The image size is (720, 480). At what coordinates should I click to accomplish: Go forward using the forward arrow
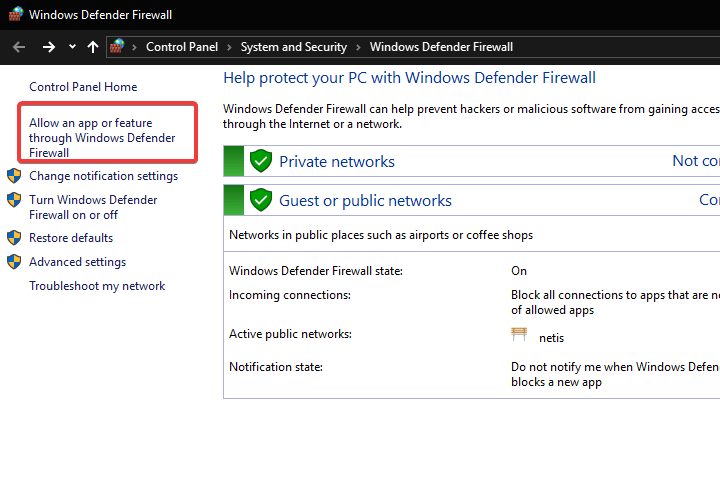[49, 47]
